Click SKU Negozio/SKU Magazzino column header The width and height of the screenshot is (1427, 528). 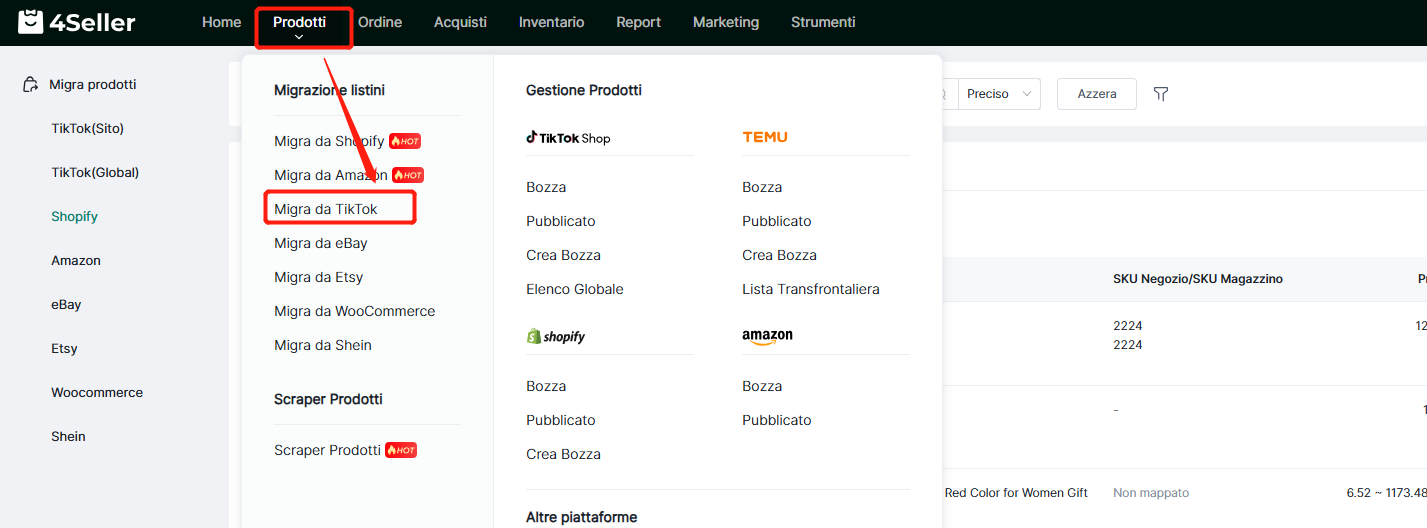[x=1197, y=279]
